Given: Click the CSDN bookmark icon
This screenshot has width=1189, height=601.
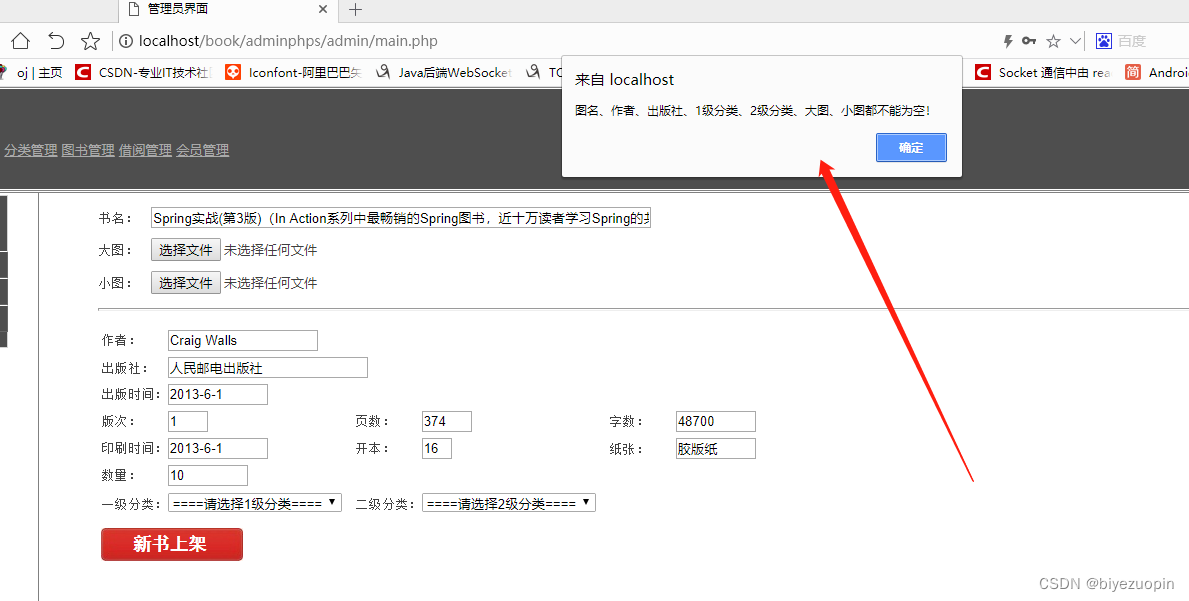Looking at the screenshot, I should (82, 72).
